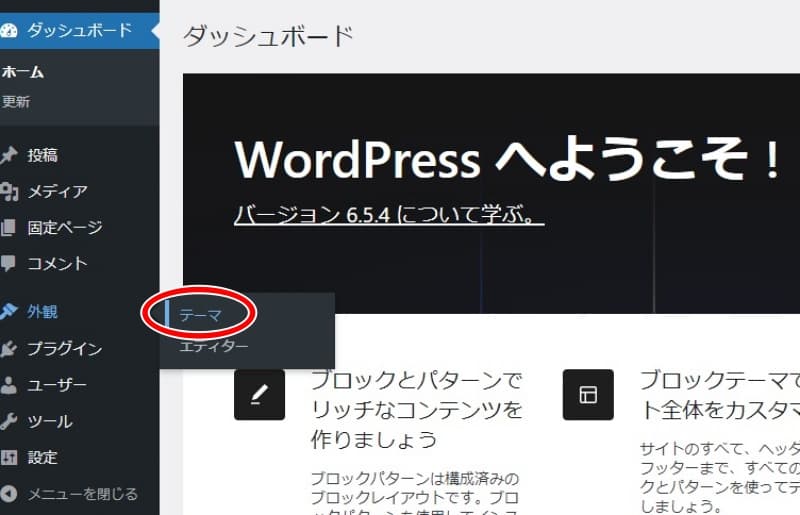Click the user icon beside ユーザー

pos(8,385)
